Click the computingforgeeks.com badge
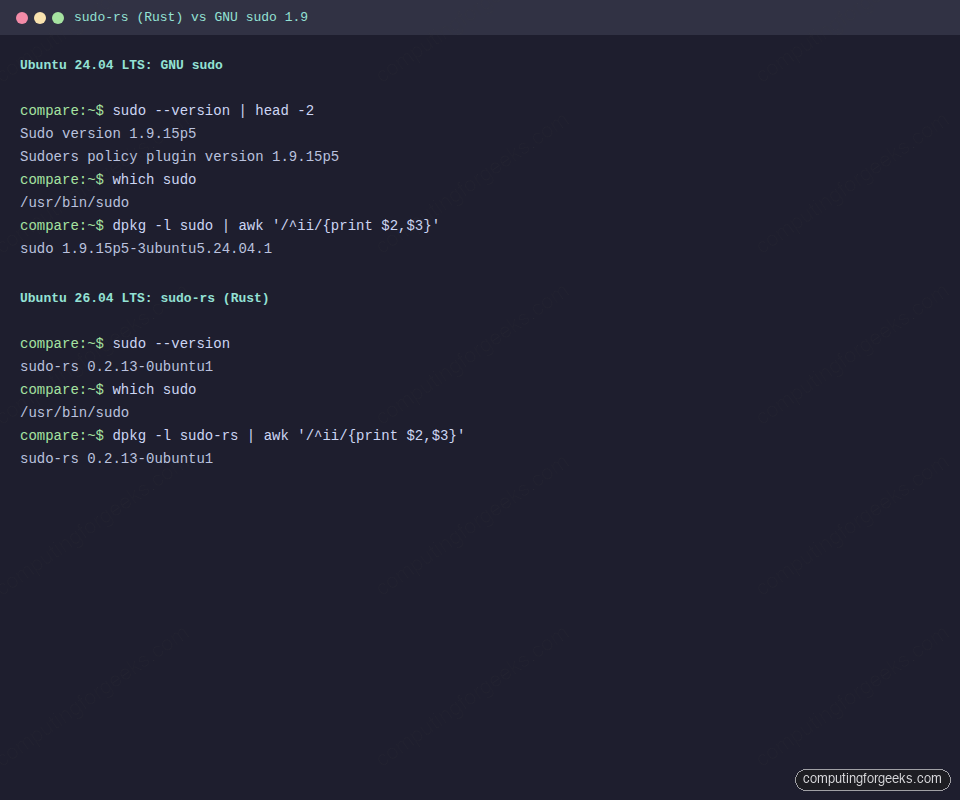This screenshot has width=960, height=800. (872, 779)
